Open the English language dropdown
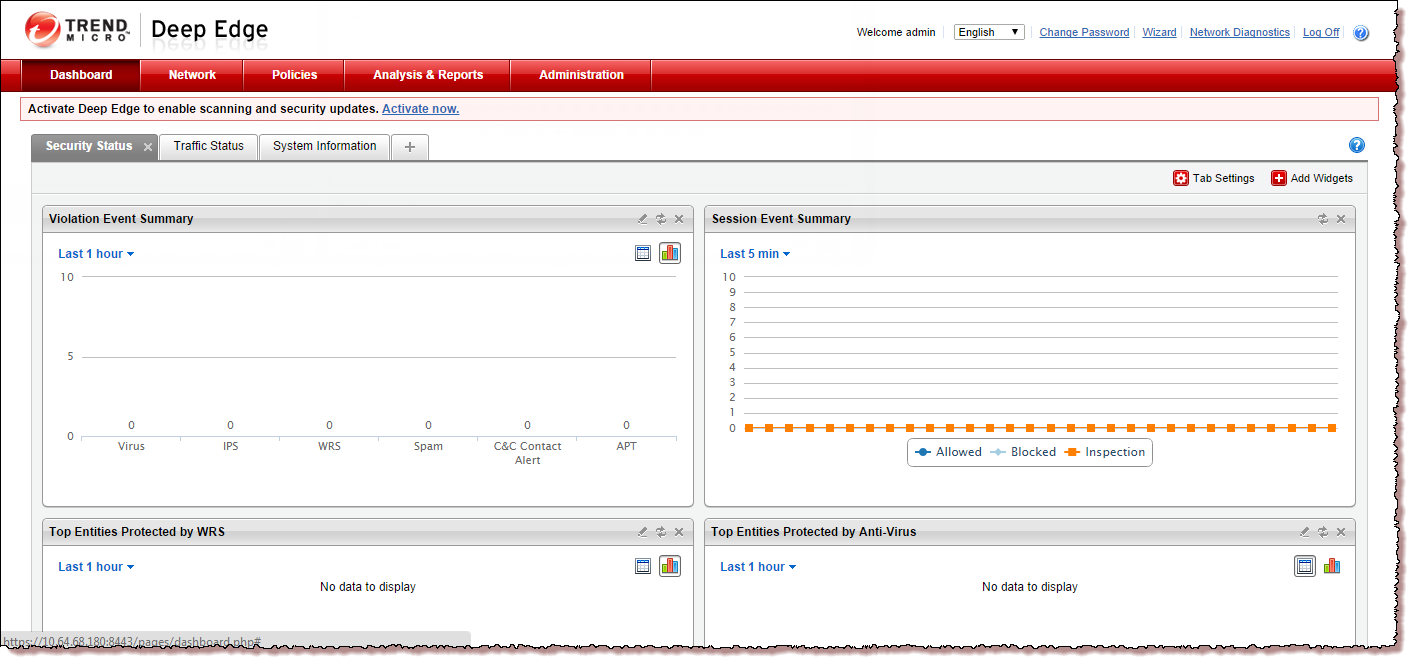Viewport: 1416px width, 667px height. coord(988,32)
